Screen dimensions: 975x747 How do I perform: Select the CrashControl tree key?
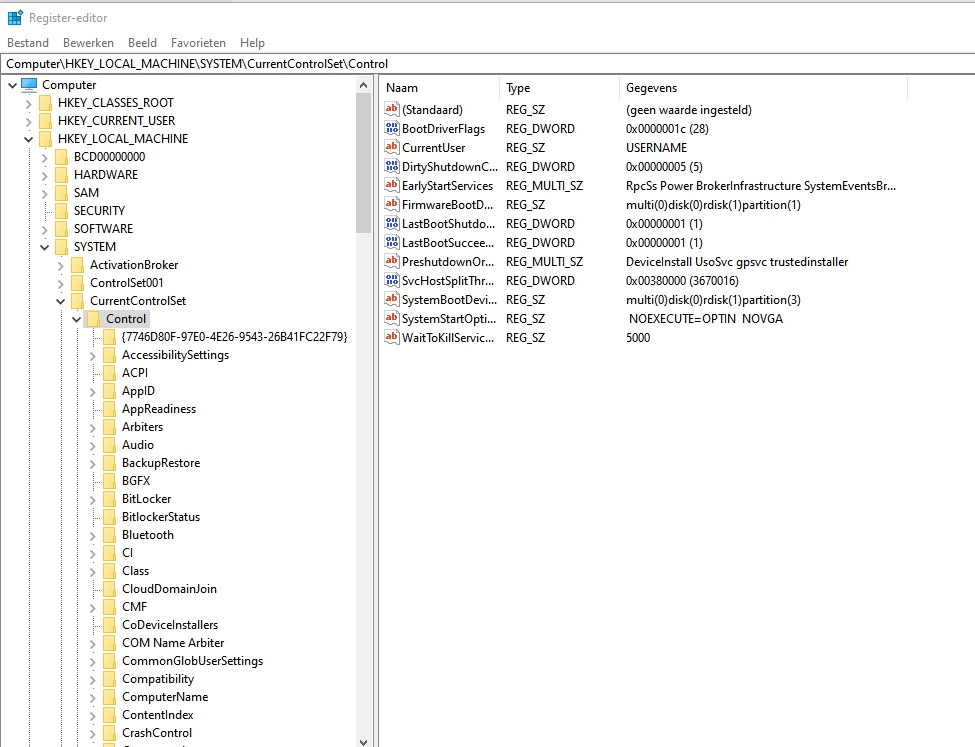tap(157, 733)
